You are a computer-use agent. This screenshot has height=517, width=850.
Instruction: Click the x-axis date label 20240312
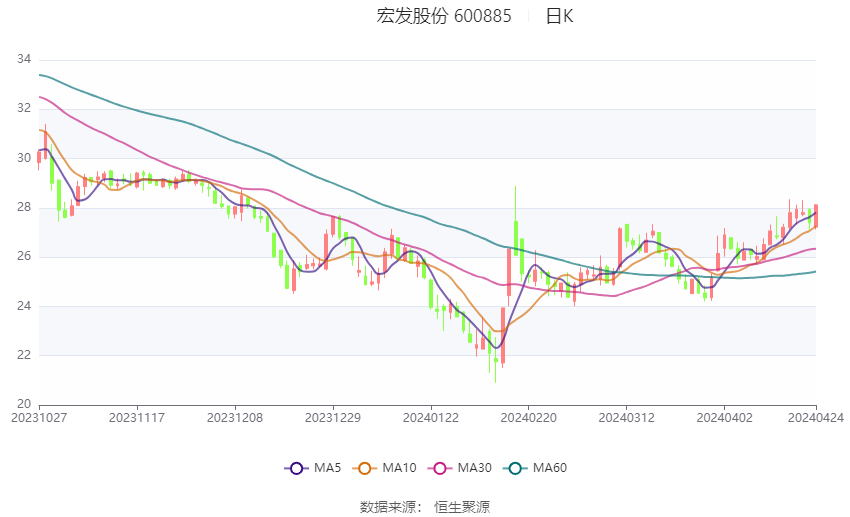(x=626, y=418)
